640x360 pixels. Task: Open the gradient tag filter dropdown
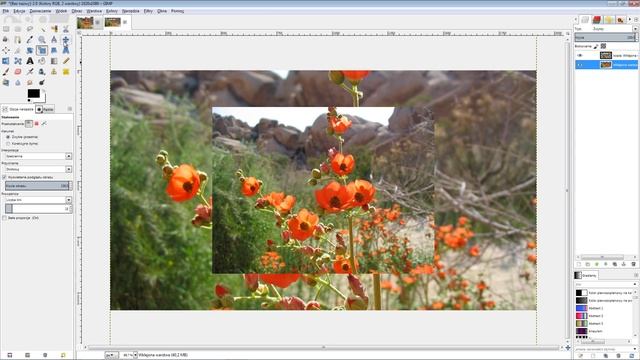coord(635,284)
